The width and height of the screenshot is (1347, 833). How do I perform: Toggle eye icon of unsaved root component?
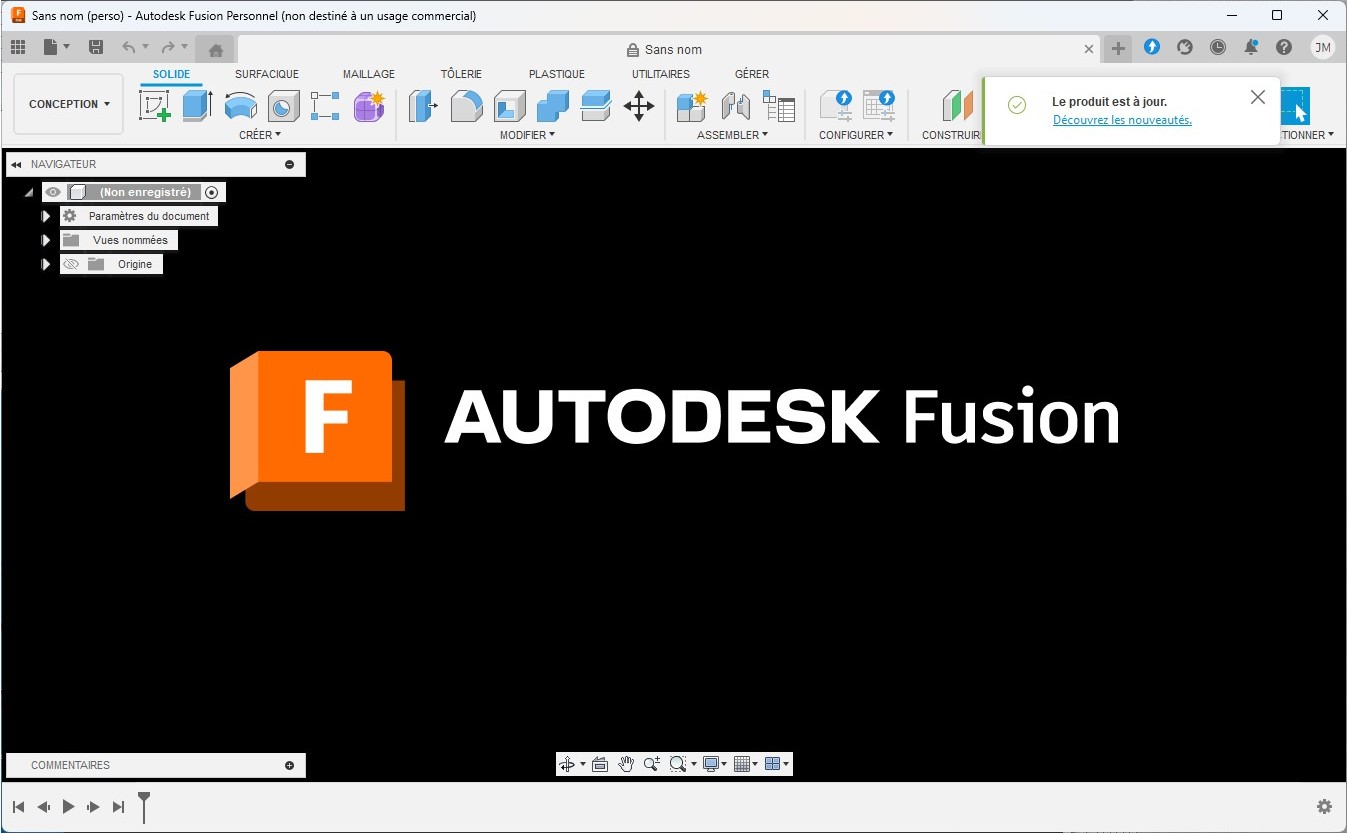tap(53, 192)
